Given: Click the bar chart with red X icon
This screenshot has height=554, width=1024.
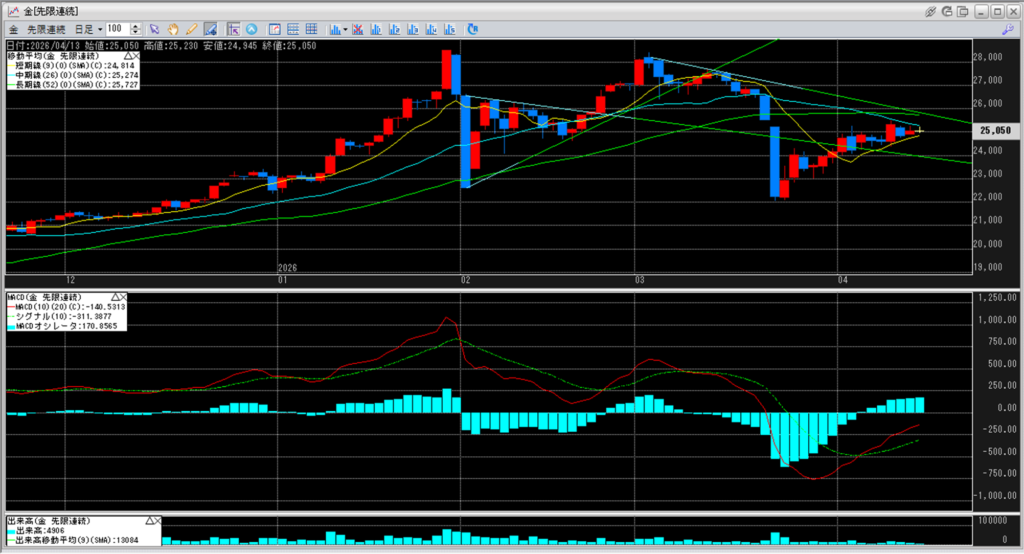Looking at the screenshot, I should (358, 29).
